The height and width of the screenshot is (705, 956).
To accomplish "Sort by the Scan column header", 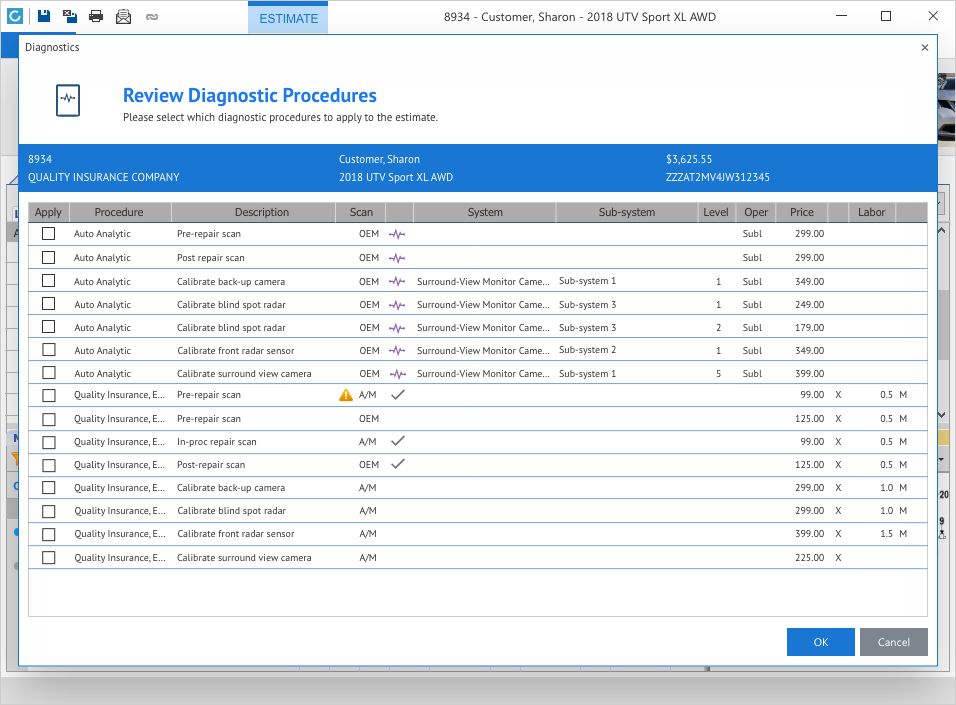I will pos(361,212).
